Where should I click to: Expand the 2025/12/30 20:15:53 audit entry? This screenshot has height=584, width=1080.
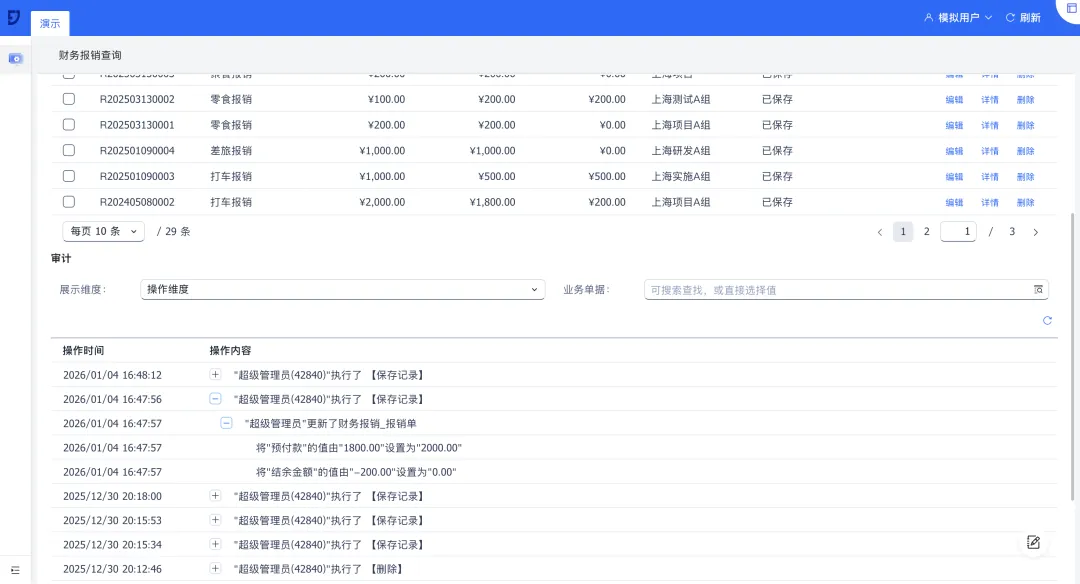point(215,520)
